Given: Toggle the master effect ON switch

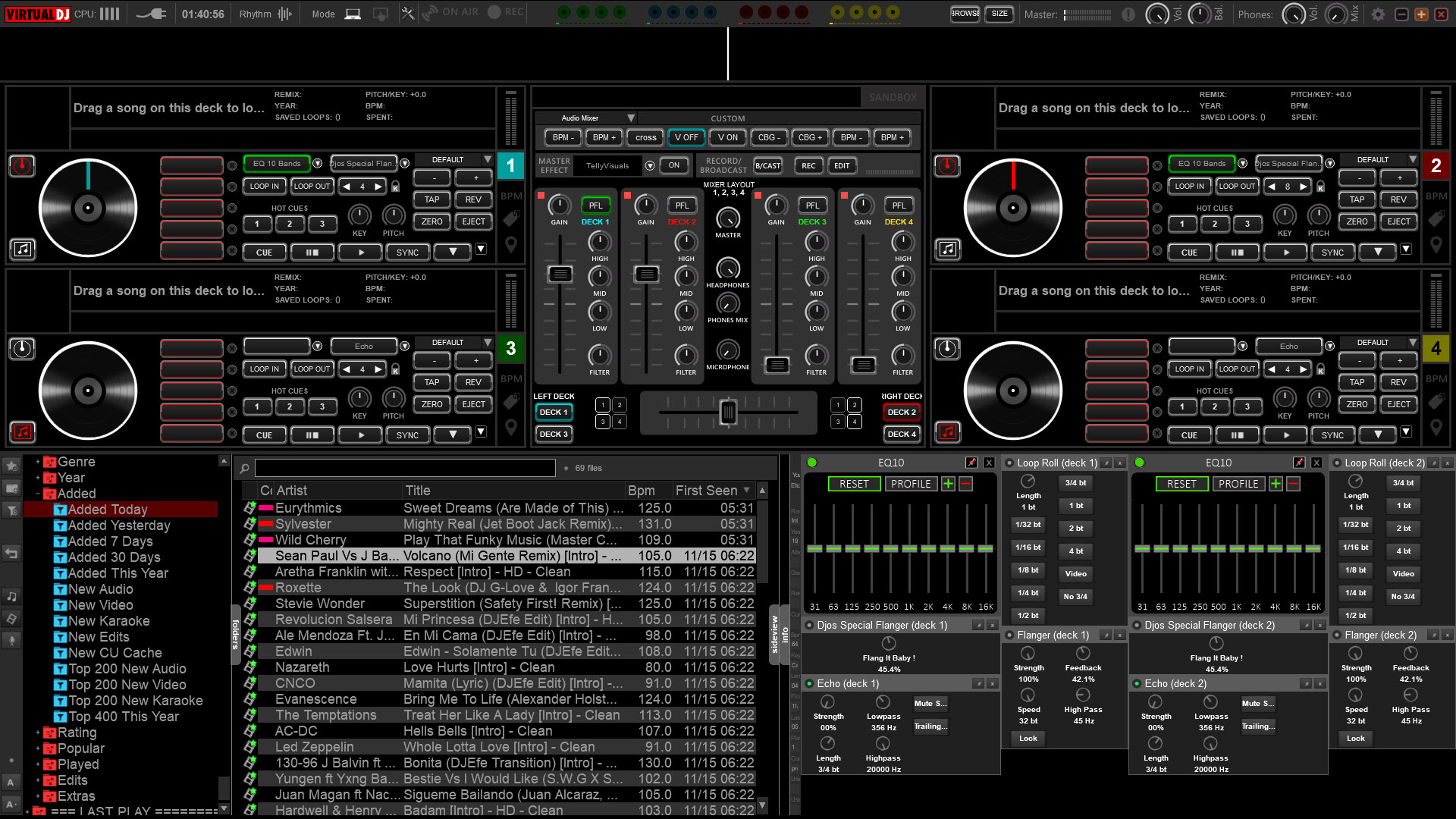Looking at the screenshot, I should point(674,165).
